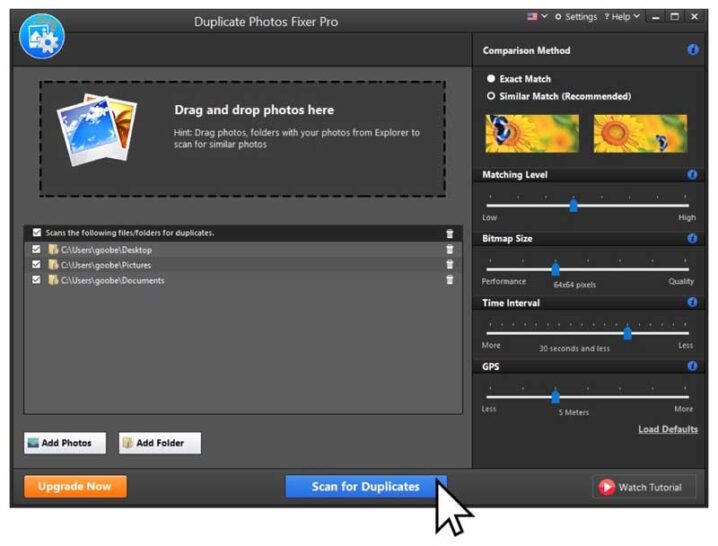Click the red play icon on Watch Tutorial

[607, 487]
